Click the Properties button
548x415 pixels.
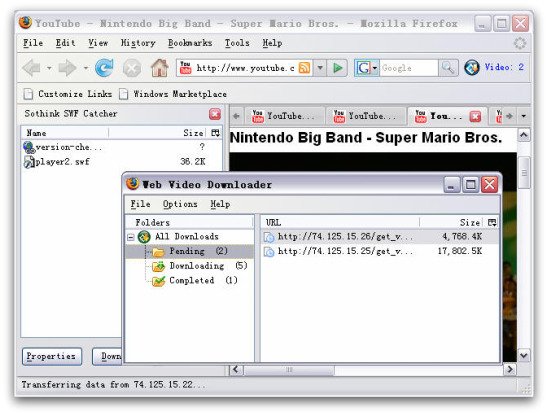pos(52,356)
